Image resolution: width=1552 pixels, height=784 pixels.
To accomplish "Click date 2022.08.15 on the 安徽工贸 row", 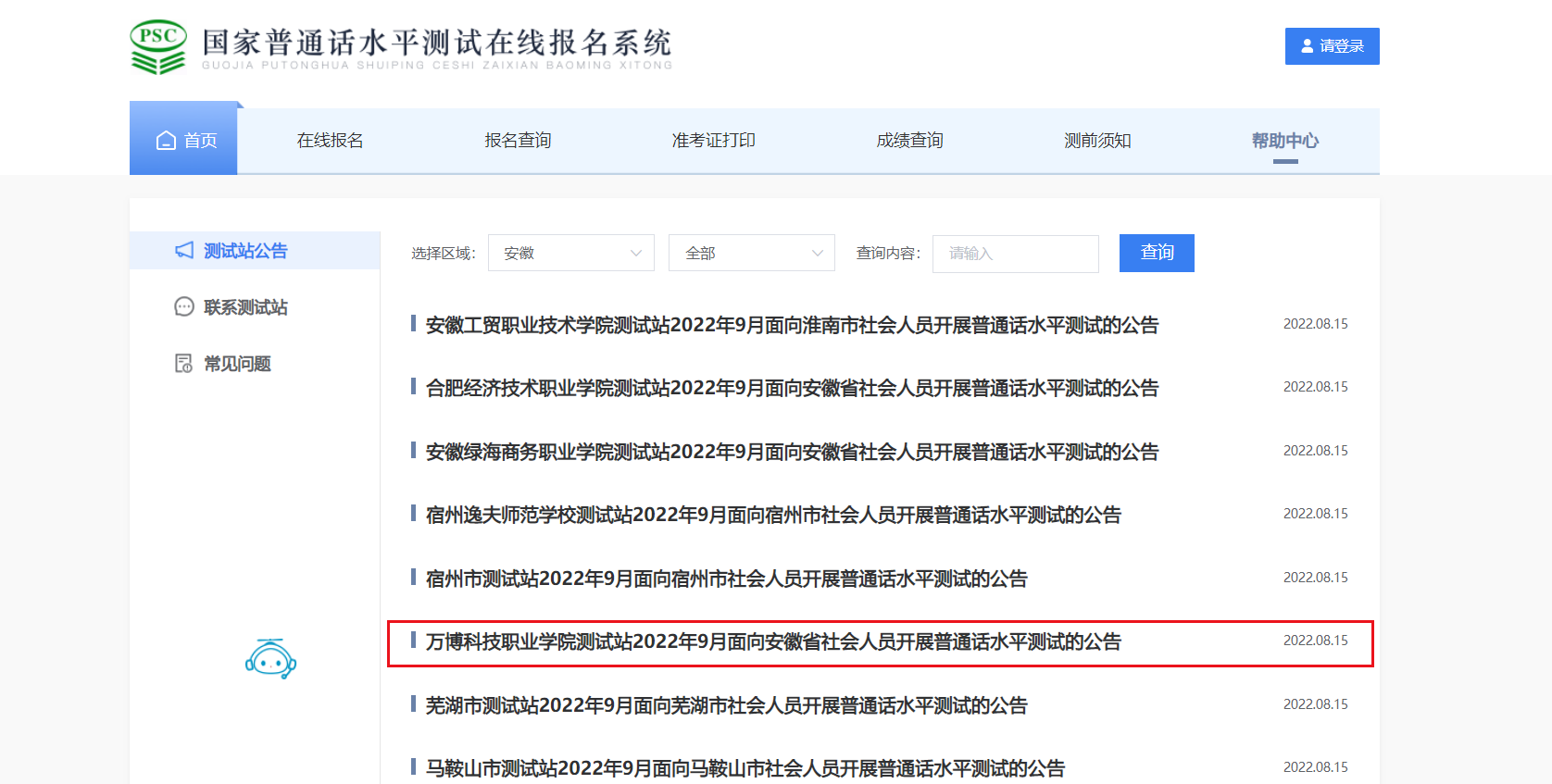I will pos(1315,324).
